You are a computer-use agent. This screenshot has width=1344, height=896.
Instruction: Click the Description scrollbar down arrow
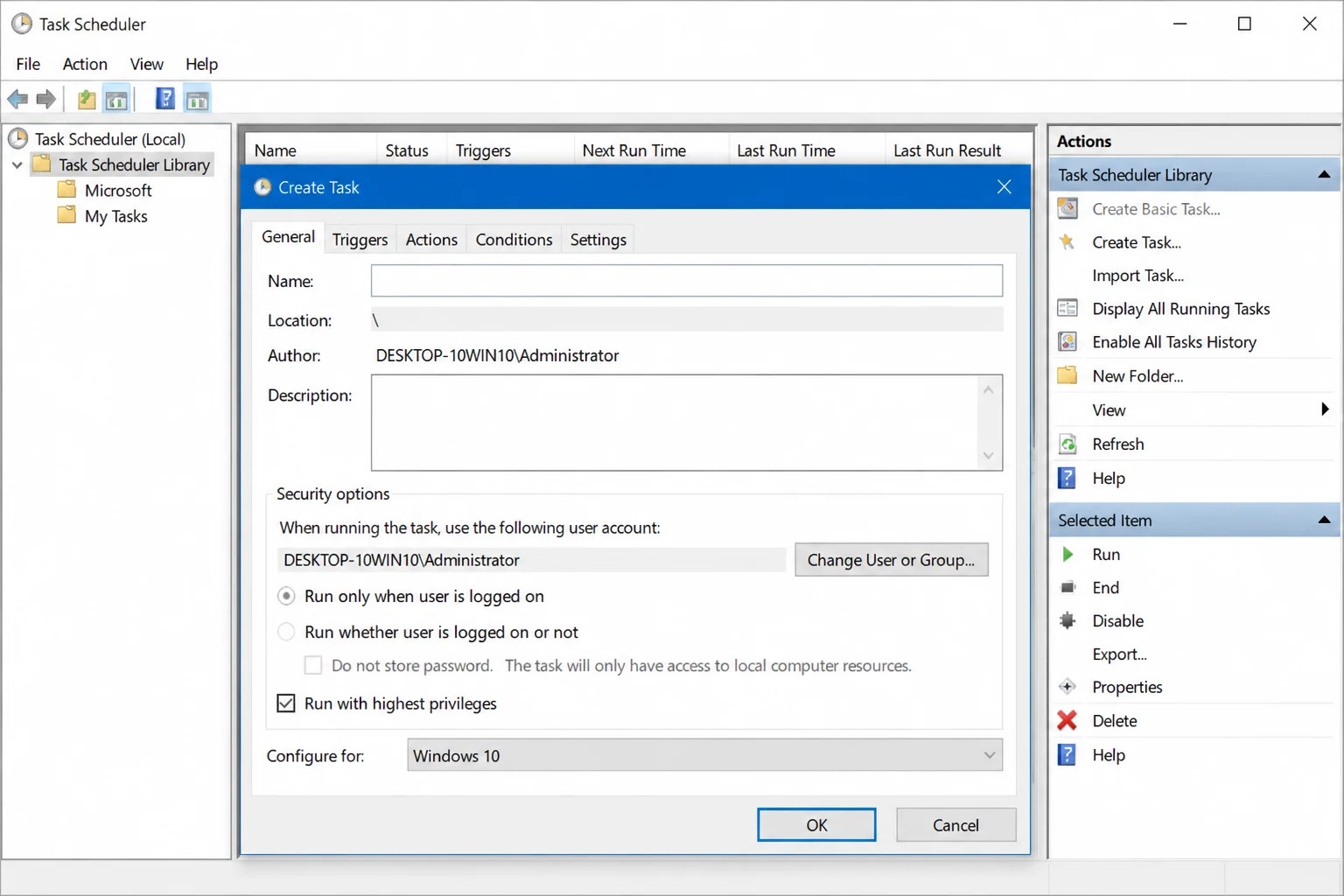988,456
